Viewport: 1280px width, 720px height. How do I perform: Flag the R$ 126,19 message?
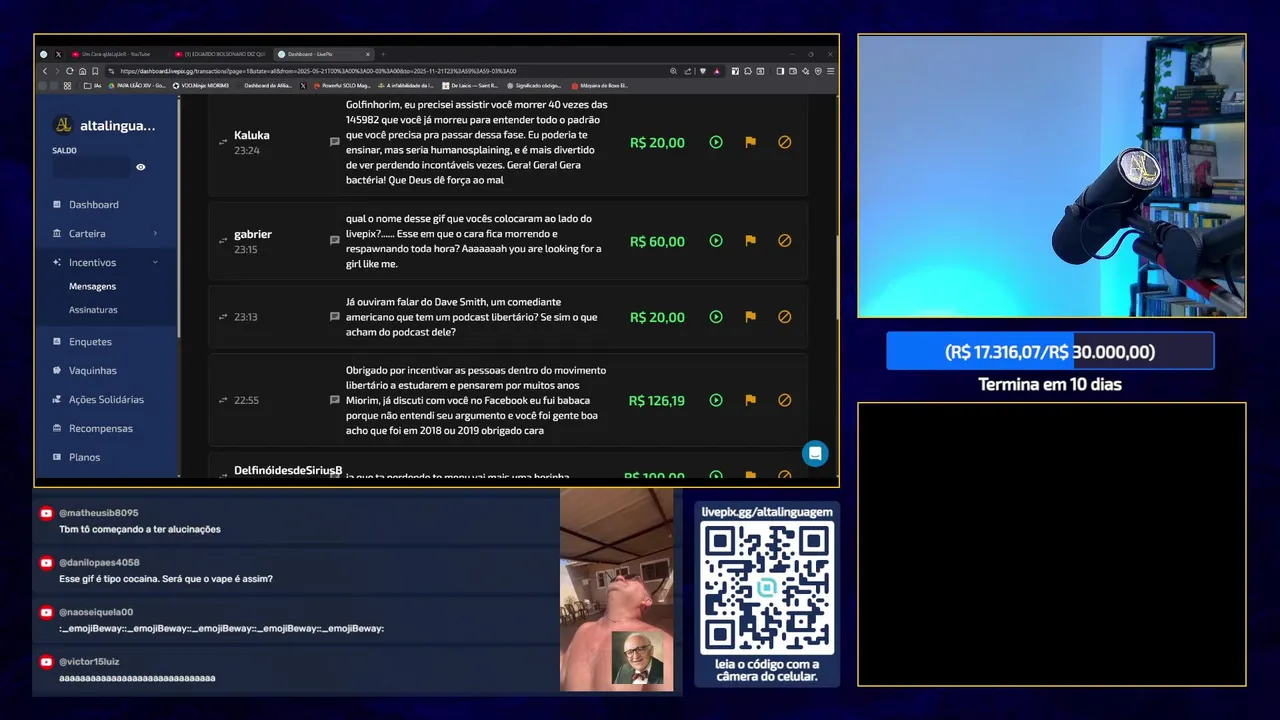click(x=750, y=400)
